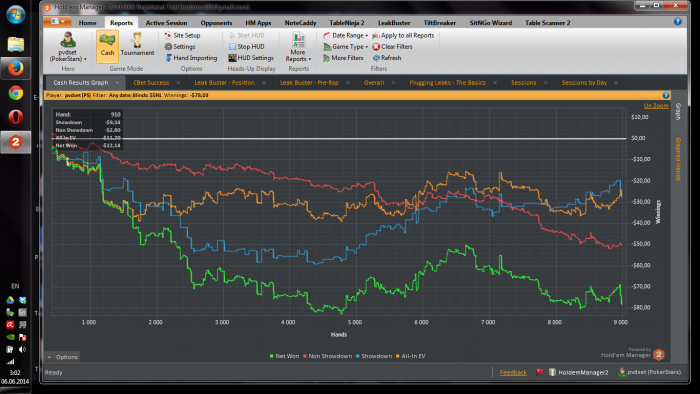
Task: Open More Filters
Action: (343, 58)
